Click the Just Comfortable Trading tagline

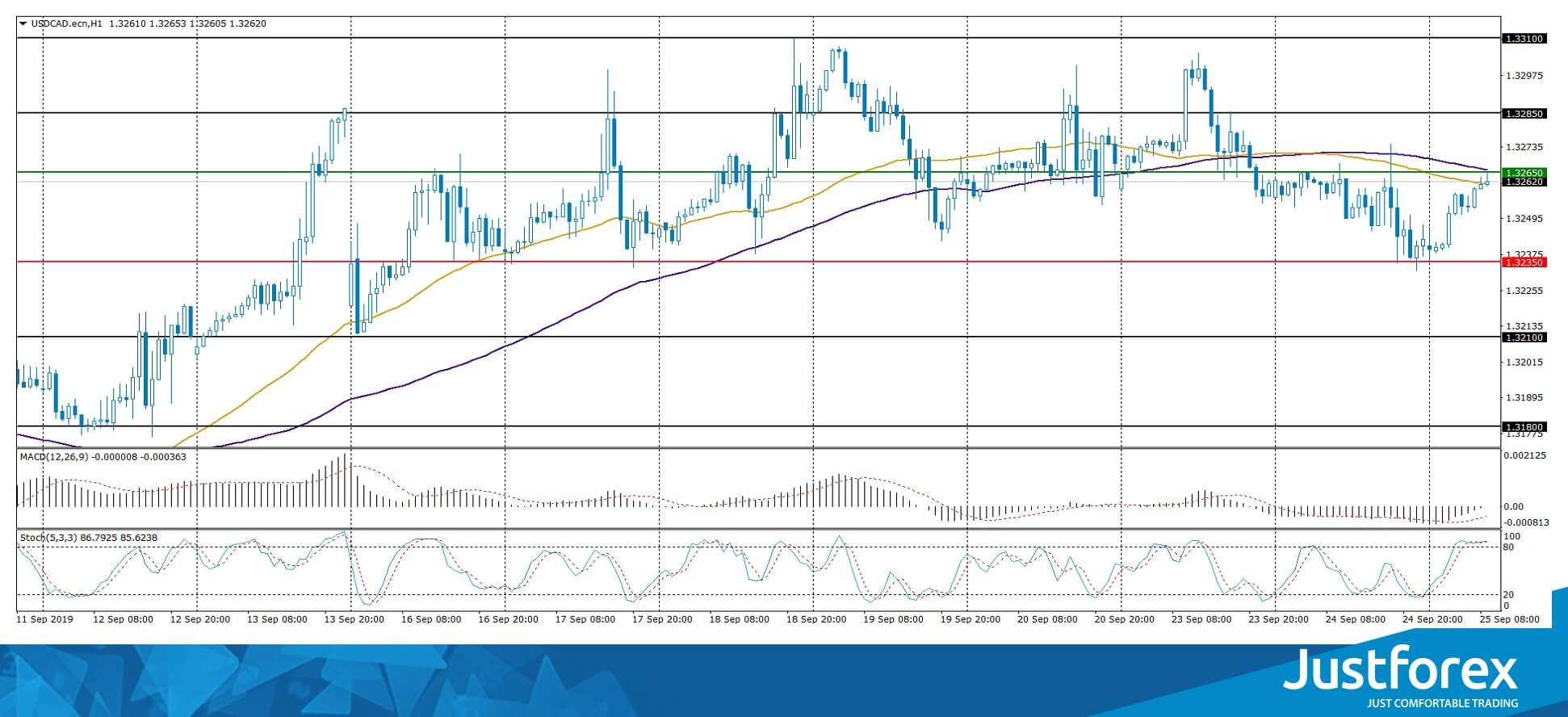pos(1442,703)
